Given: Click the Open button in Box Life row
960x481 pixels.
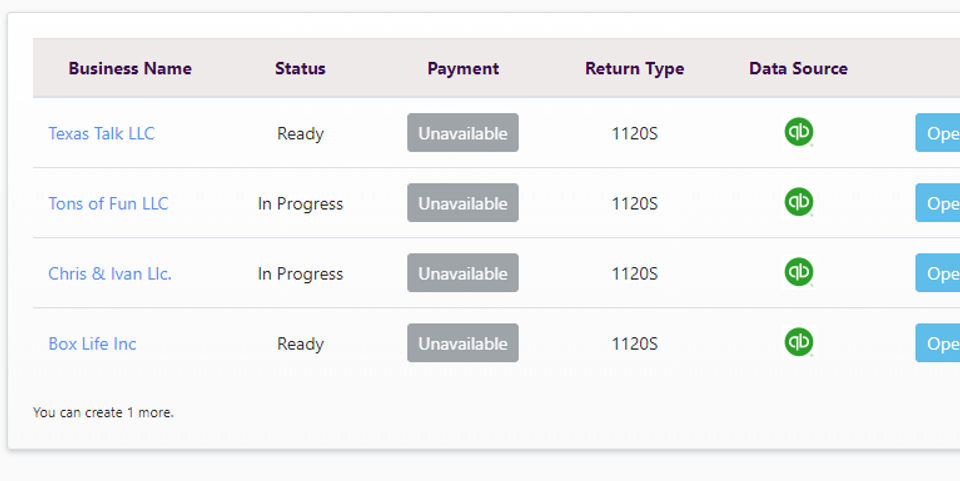Looking at the screenshot, I should (x=938, y=343).
